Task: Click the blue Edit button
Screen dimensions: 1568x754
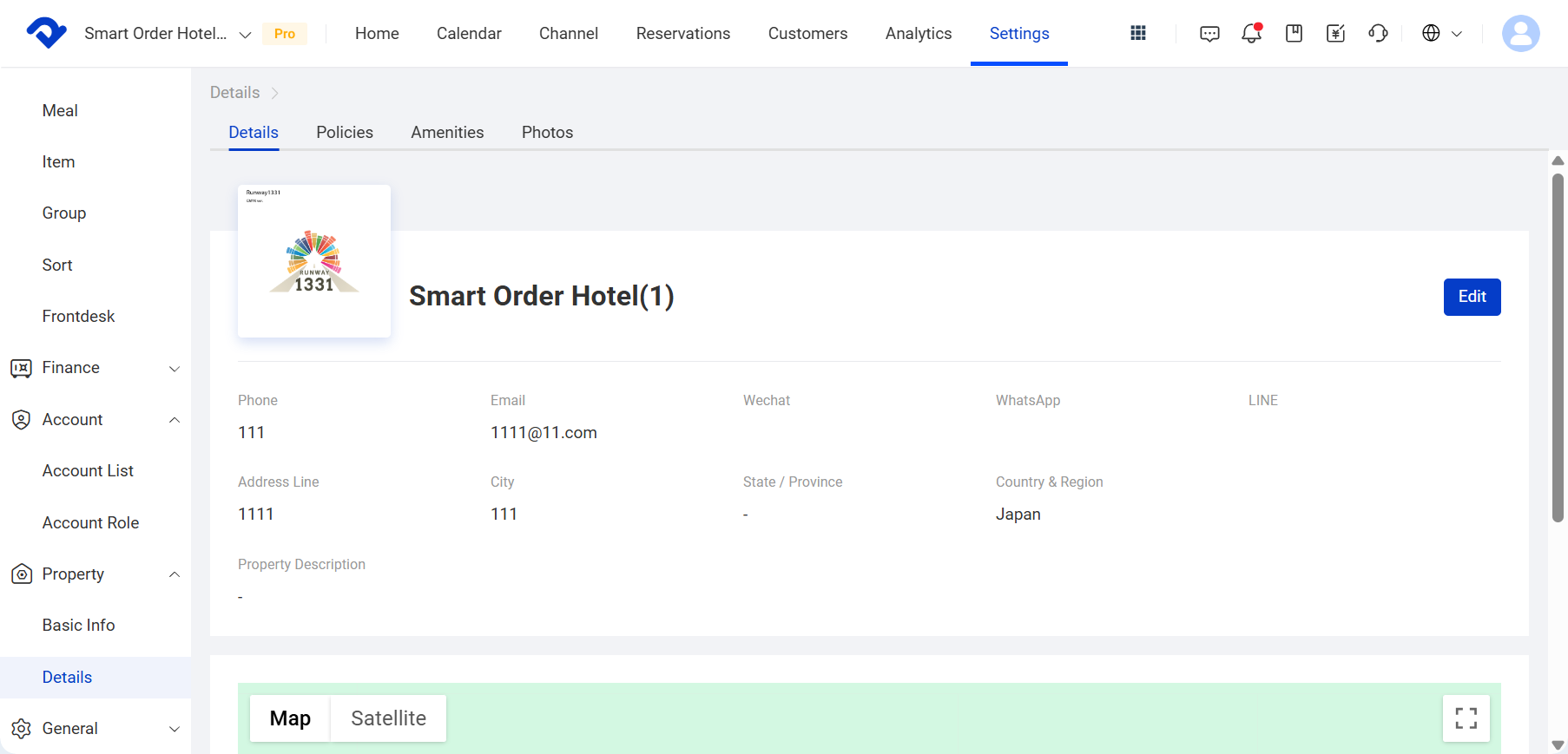Action: coord(1472,297)
